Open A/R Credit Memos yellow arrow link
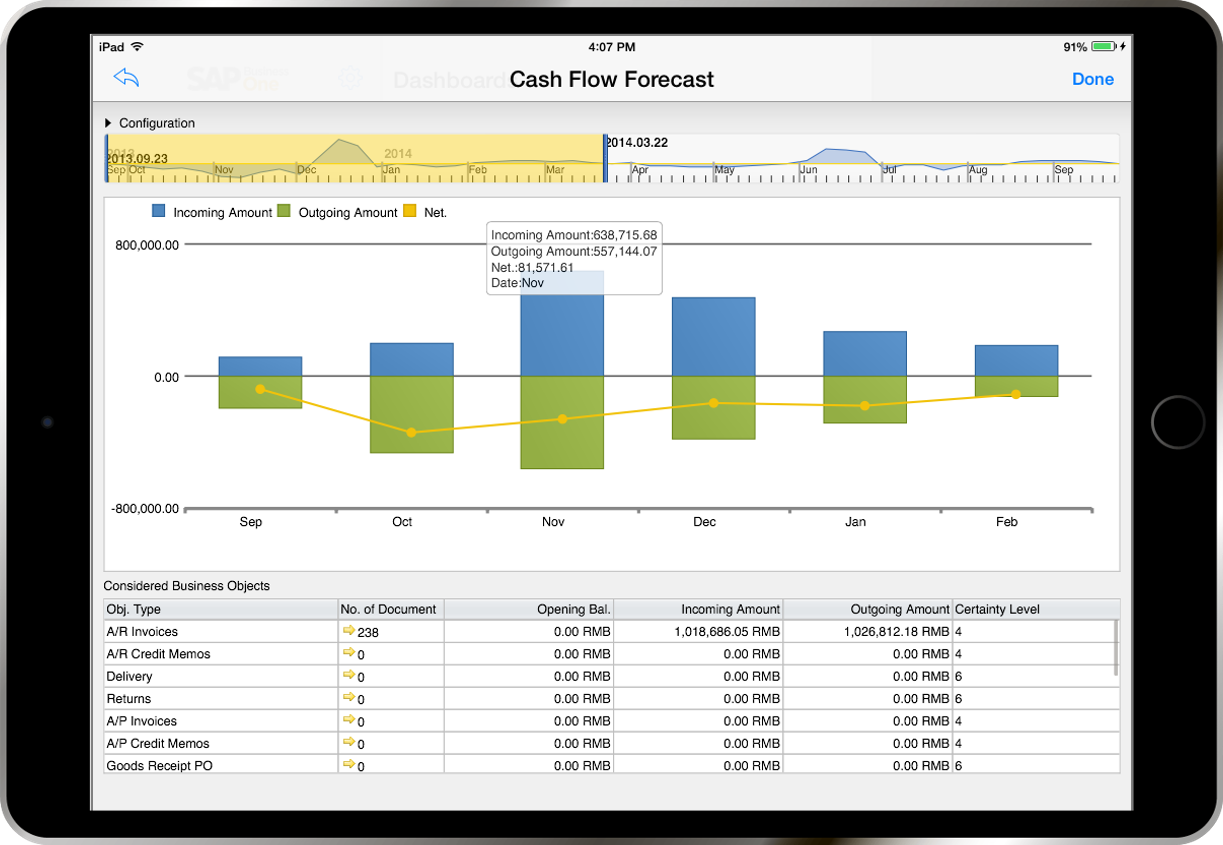This screenshot has height=845, width=1223. click(348, 653)
